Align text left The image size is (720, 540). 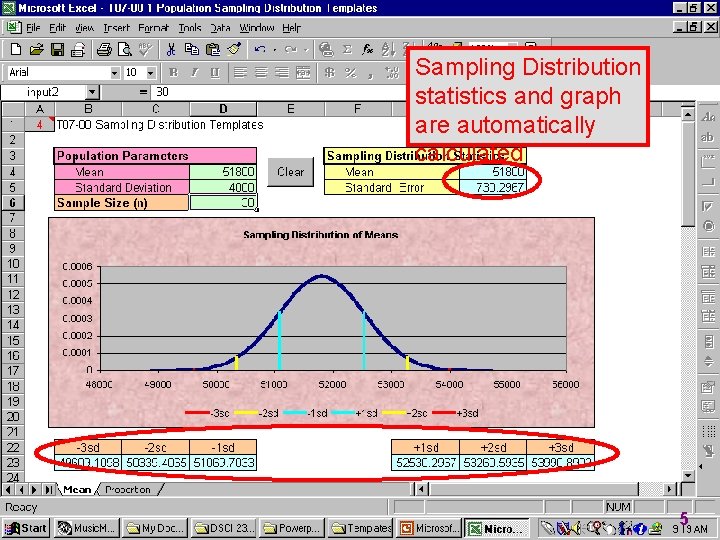240,73
